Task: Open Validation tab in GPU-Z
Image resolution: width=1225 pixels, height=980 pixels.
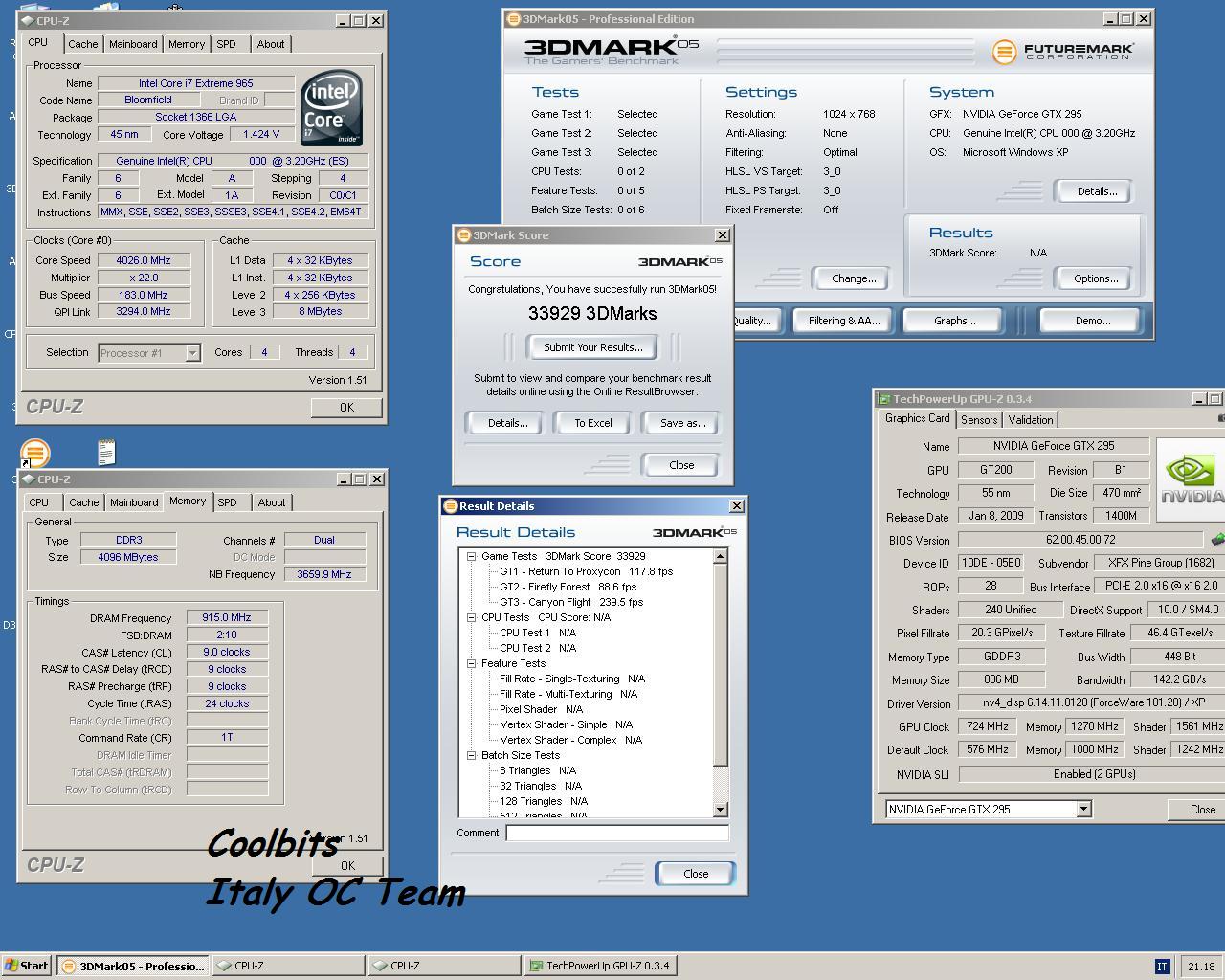Action: point(1031,420)
